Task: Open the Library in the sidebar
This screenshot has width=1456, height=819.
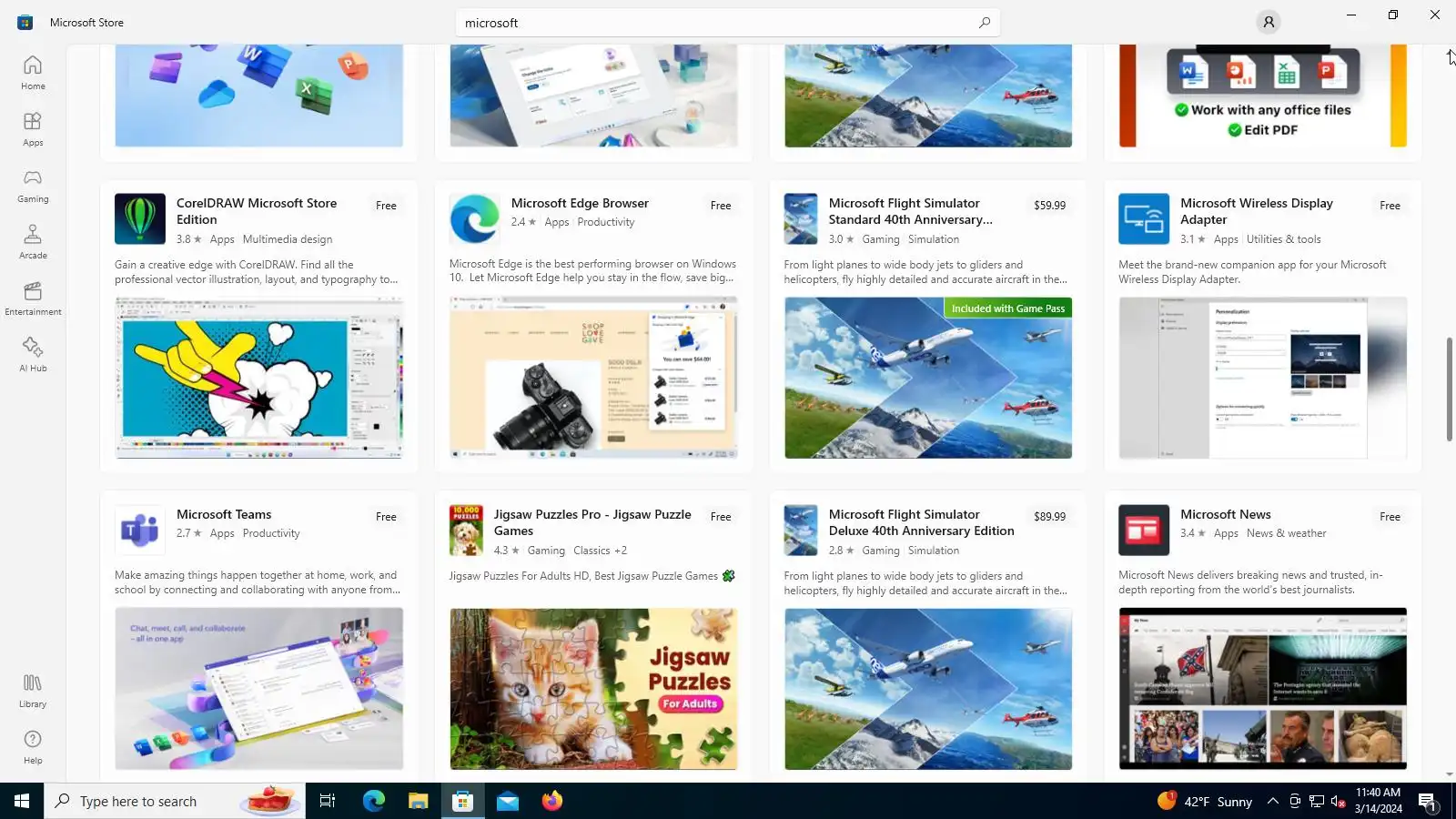Action: point(33,691)
